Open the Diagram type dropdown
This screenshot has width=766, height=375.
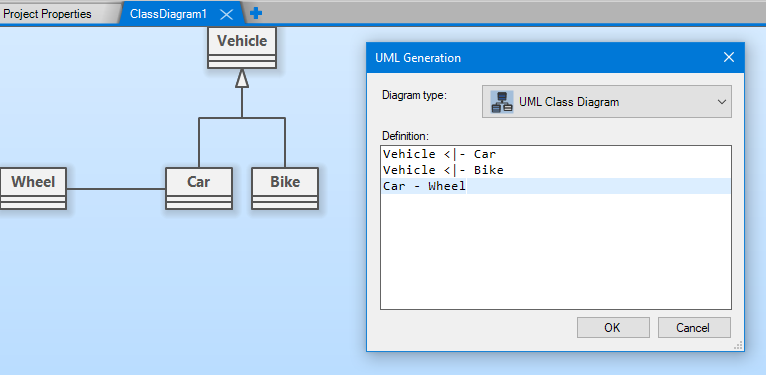coord(606,102)
